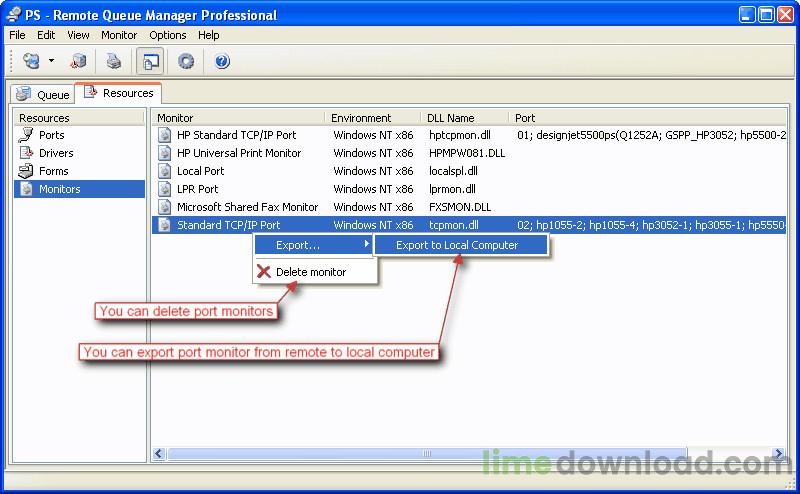Viewport: 800px width, 494px height.
Task: Click localspl.dll cell
Action: pos(453,171)
